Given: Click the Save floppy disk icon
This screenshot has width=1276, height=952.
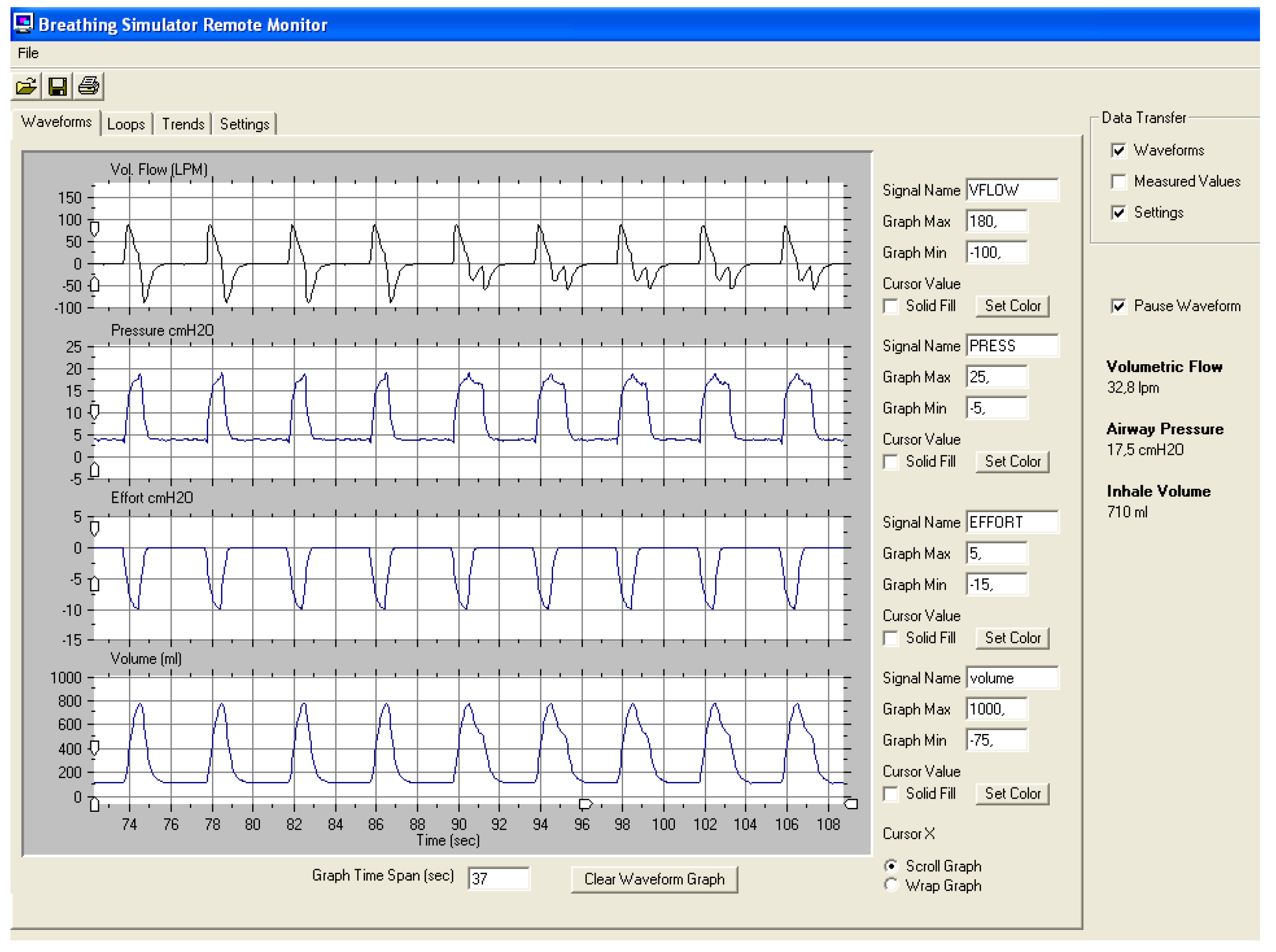Looking at the screenshot, I should tap(57, 87).
